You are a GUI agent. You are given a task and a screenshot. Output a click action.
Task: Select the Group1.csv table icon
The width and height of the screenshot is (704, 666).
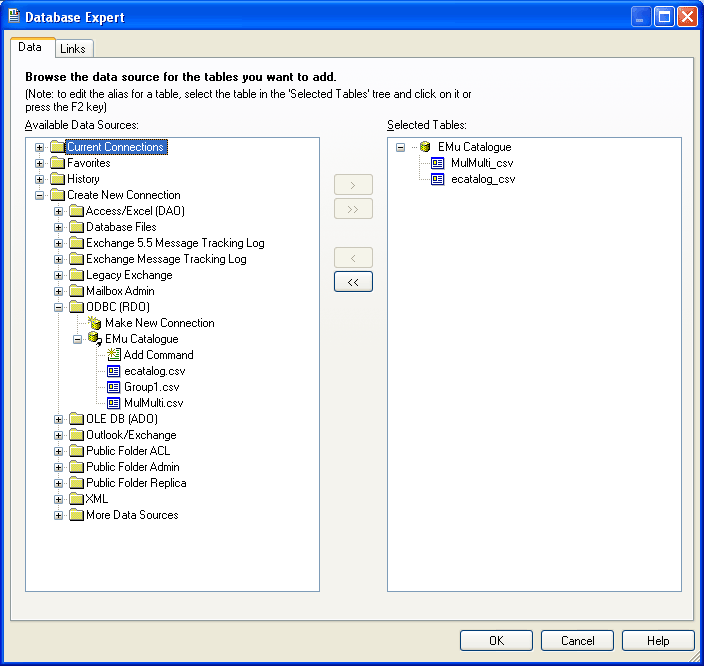pos(114,387)
